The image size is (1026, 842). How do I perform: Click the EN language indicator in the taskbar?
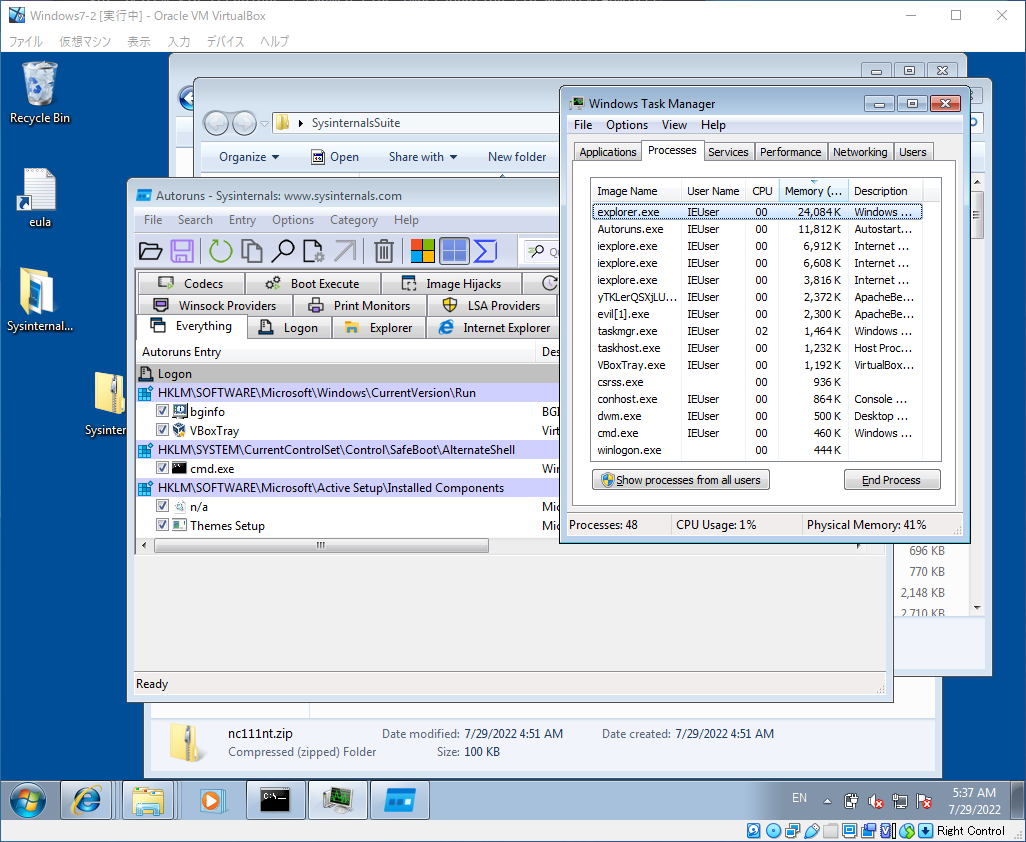799,798
